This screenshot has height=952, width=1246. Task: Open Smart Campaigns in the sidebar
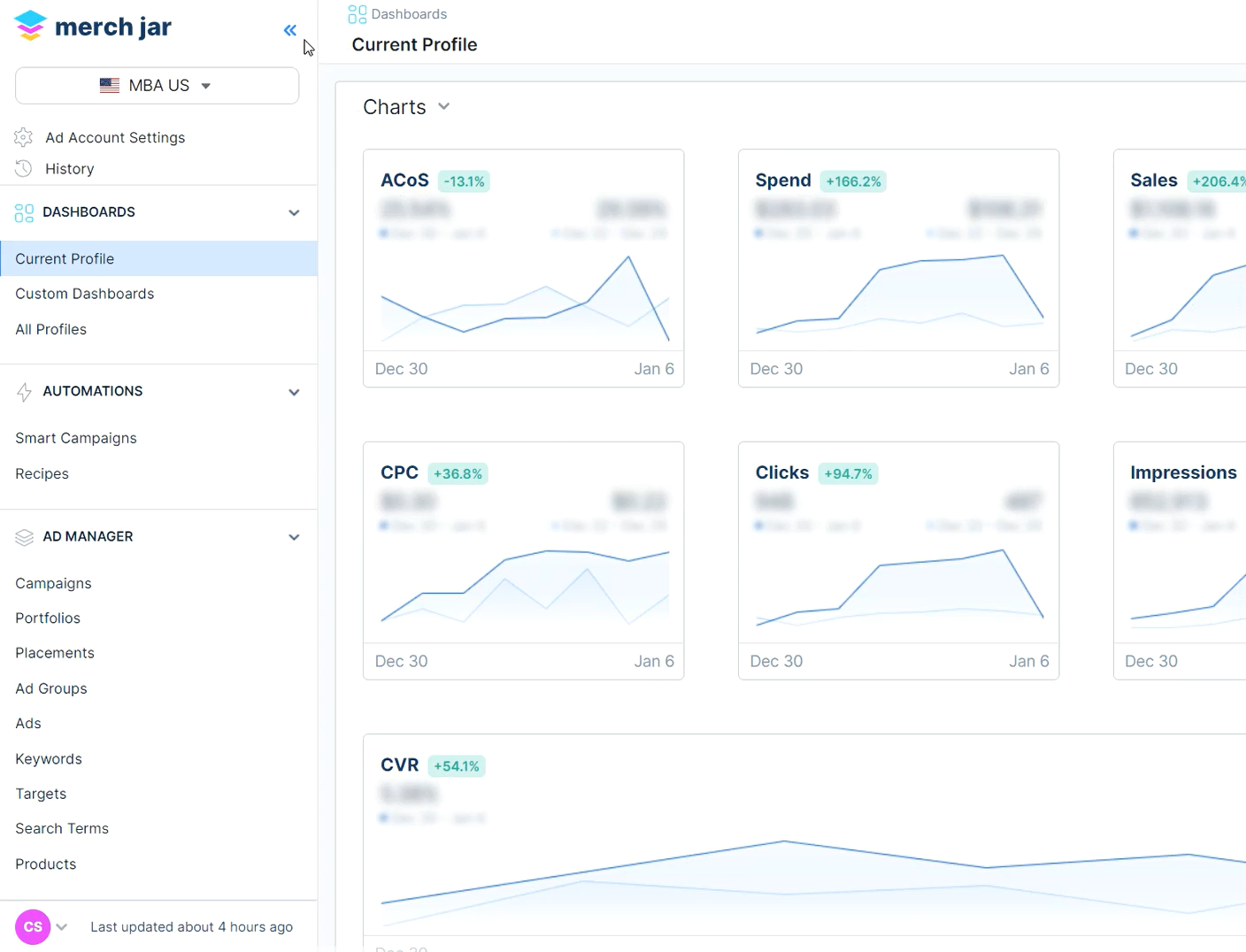[76, 438]
